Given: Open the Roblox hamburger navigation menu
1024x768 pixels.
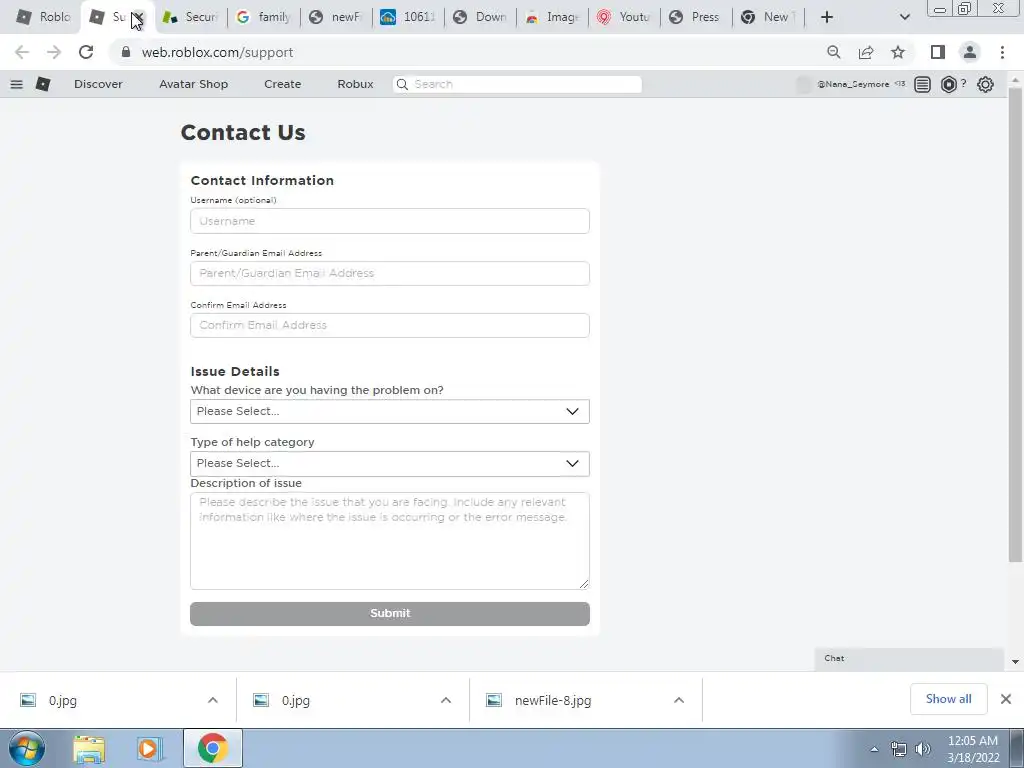Looking at the screenshot, I should click(16, 84).
